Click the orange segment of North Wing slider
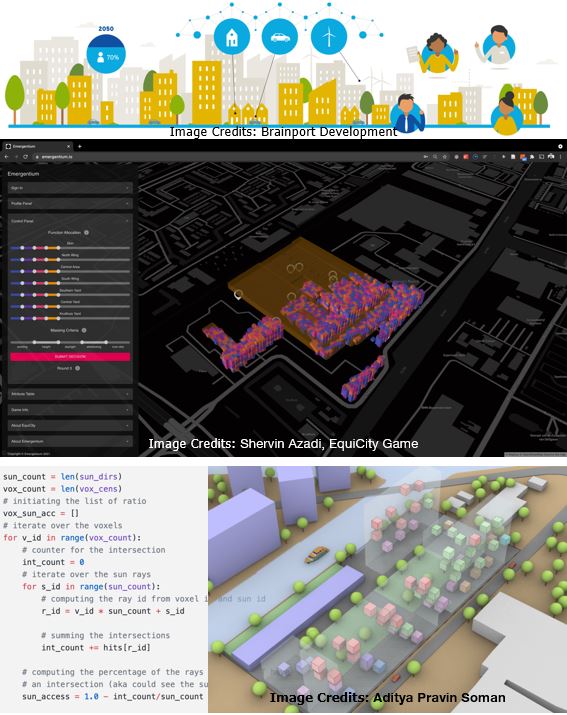 pos(52,259)
